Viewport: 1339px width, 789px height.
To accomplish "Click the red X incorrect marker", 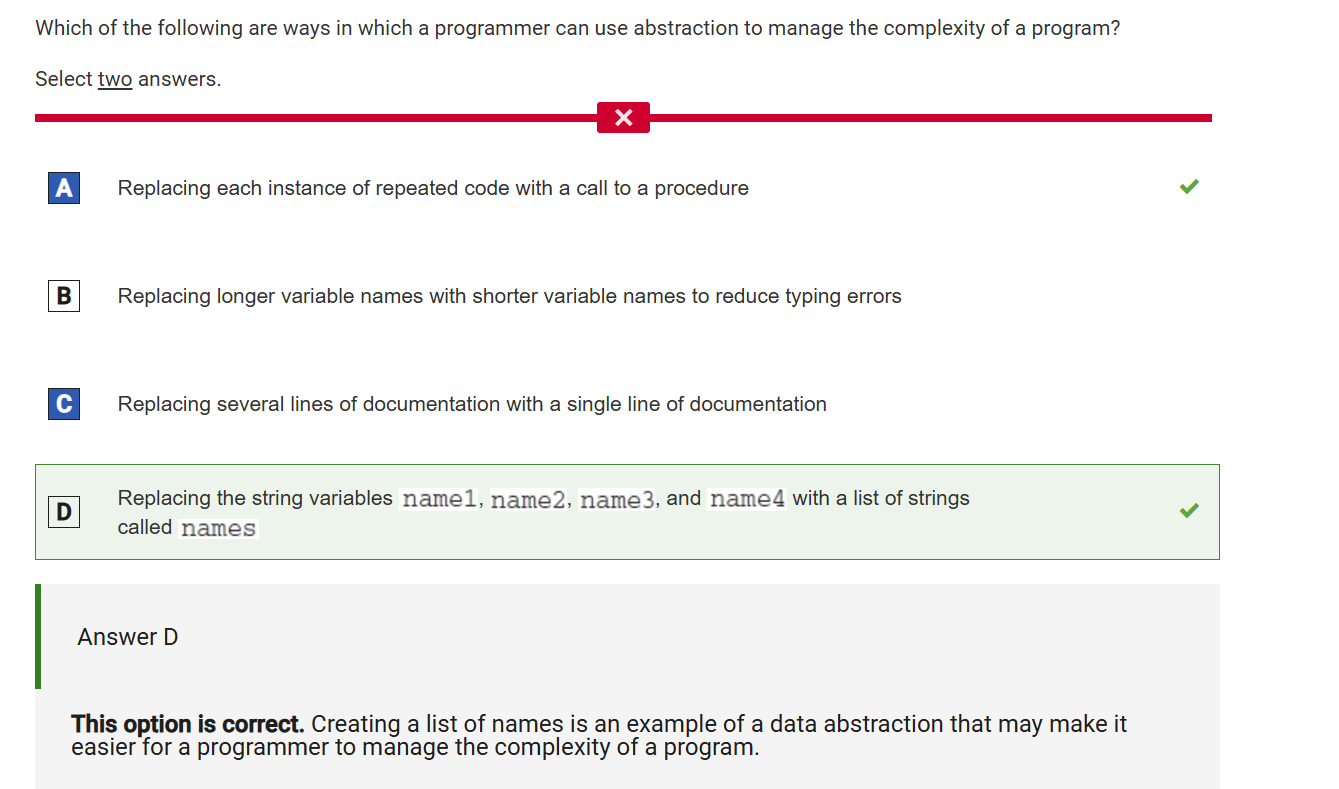I will (x=623, y=118).
